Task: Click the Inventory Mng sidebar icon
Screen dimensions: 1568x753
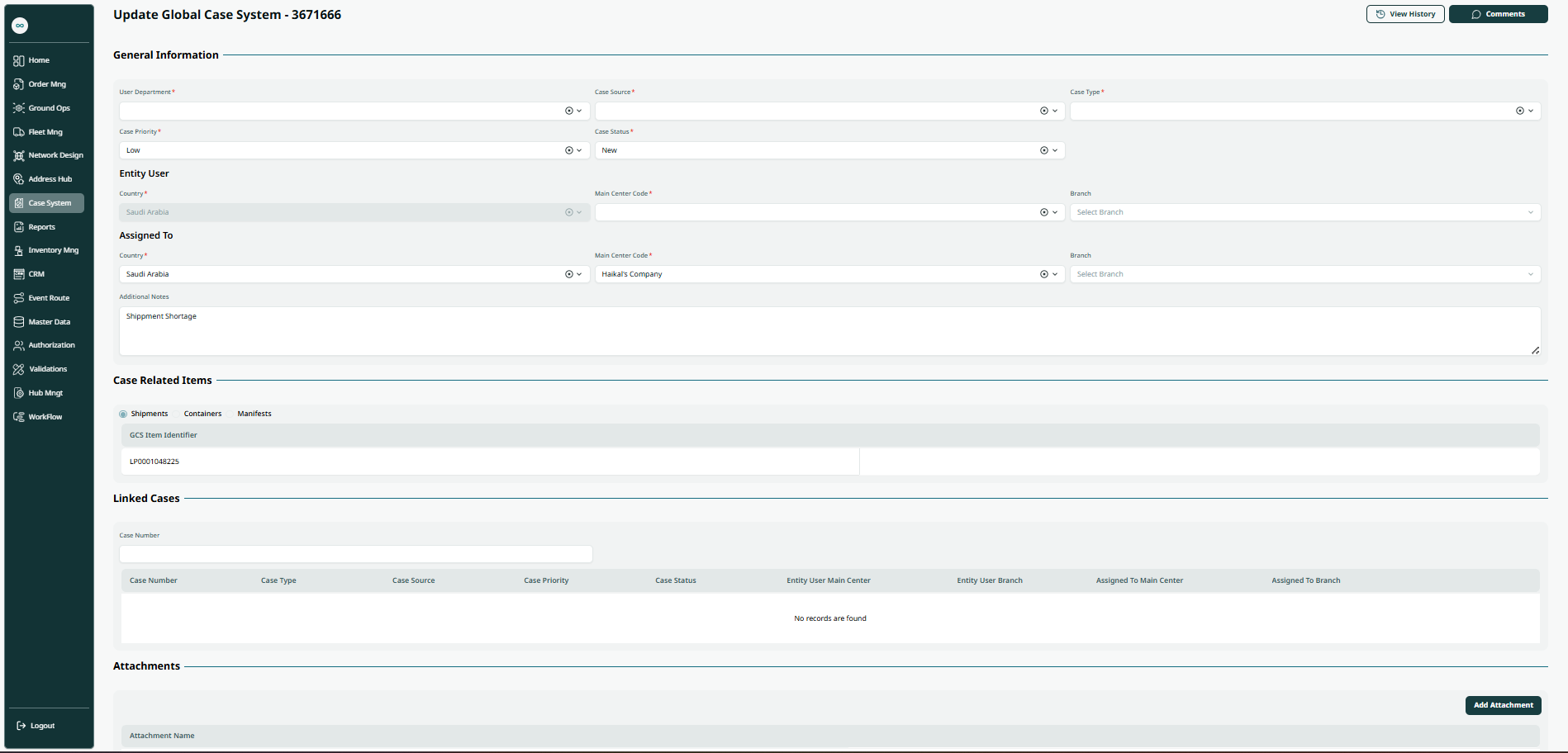Action: tap(18, 250)
